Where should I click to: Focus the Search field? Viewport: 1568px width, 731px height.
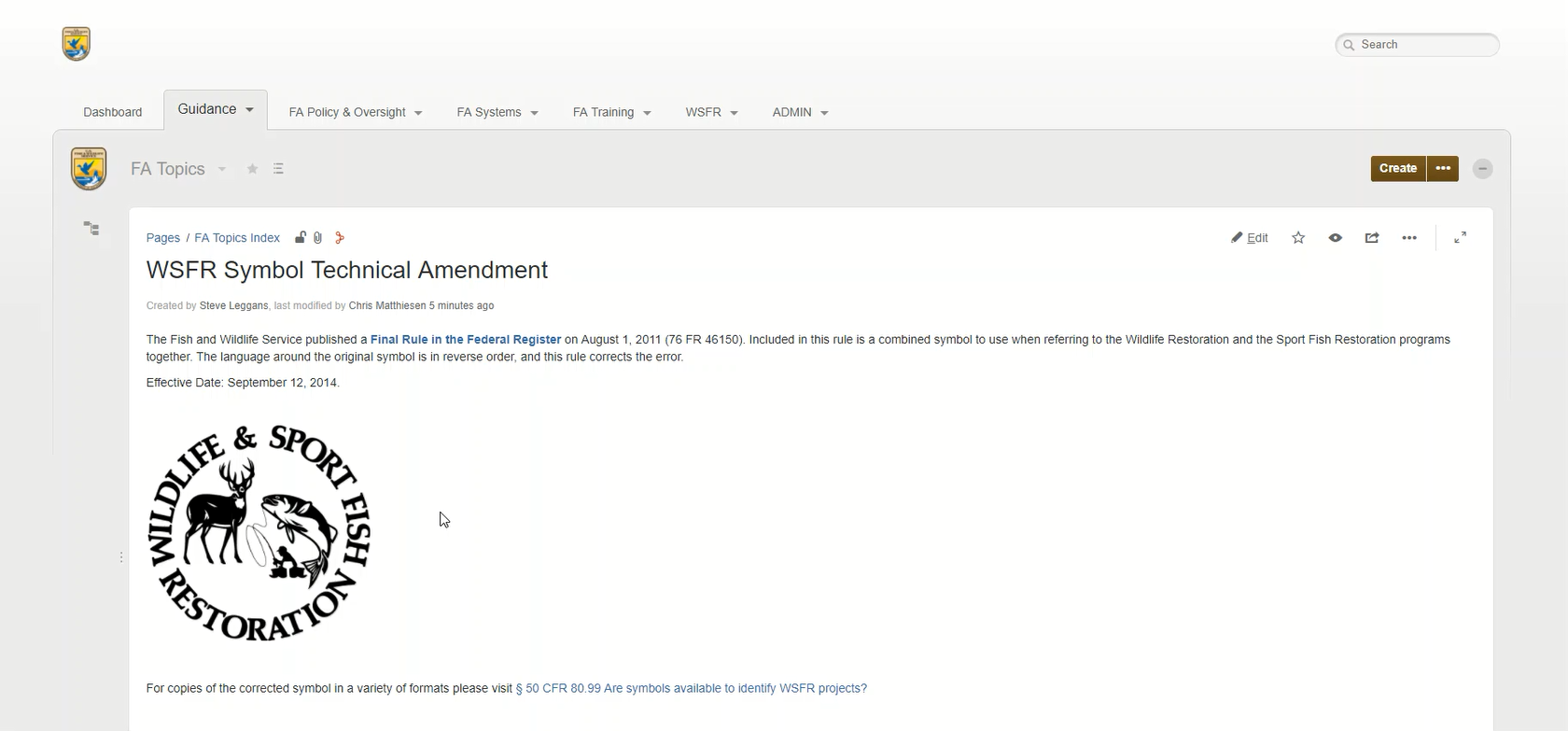tap(1417, 44)
